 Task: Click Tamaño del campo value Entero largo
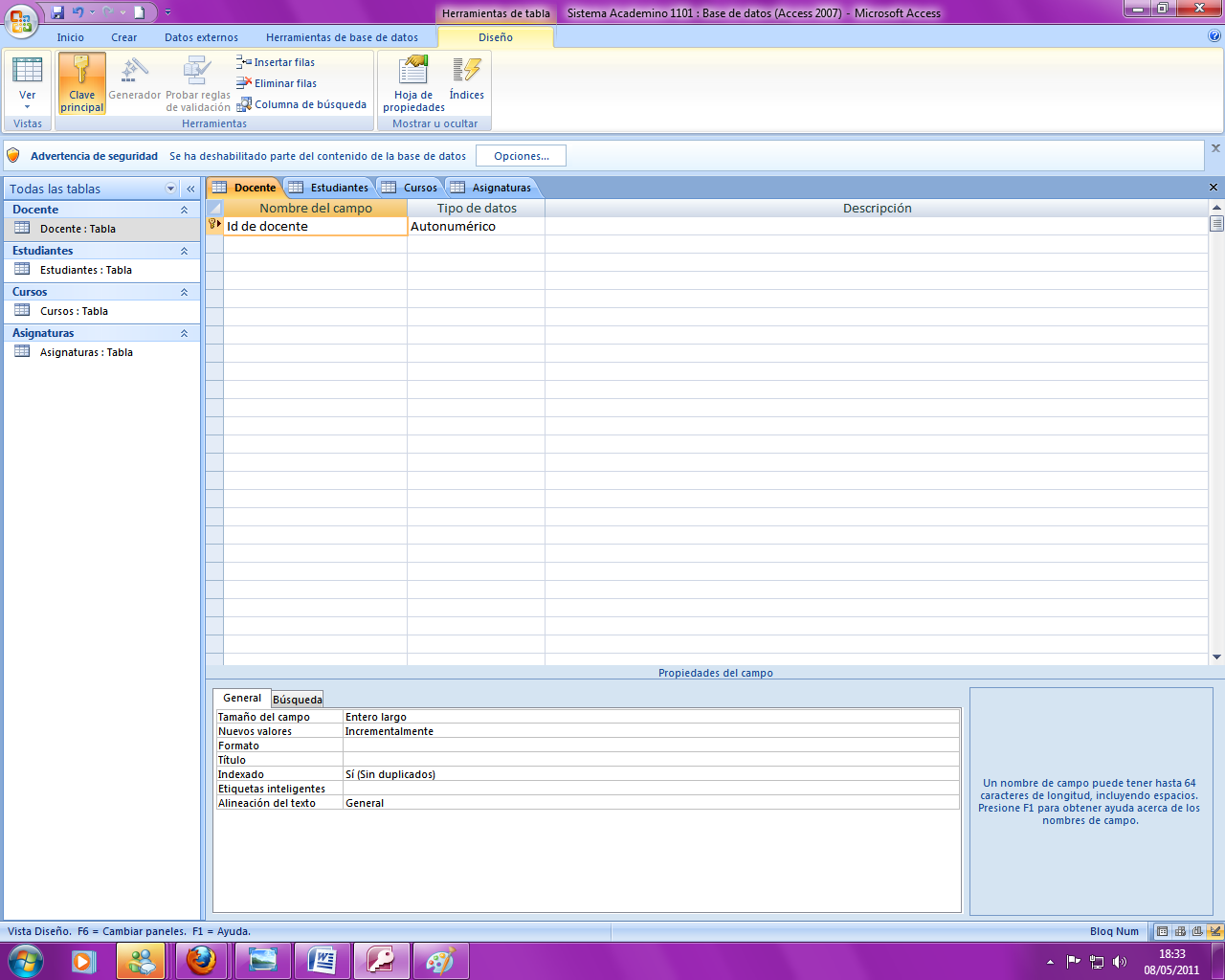(x=651, y=717)
